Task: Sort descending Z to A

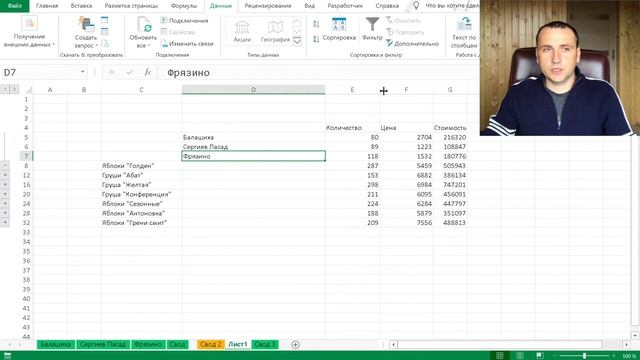Action: pyautogui.click(x=316, y=39)
